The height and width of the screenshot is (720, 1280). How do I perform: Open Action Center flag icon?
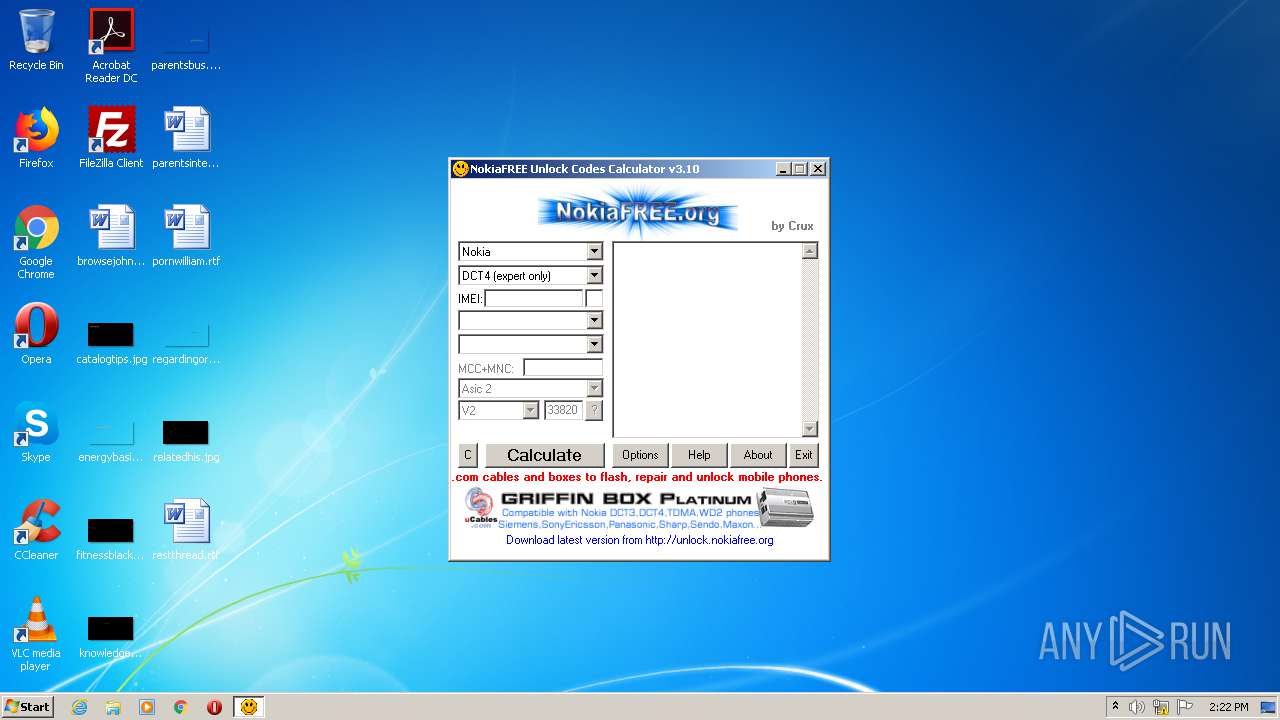pyautogui.click(x=1184, y=707)
